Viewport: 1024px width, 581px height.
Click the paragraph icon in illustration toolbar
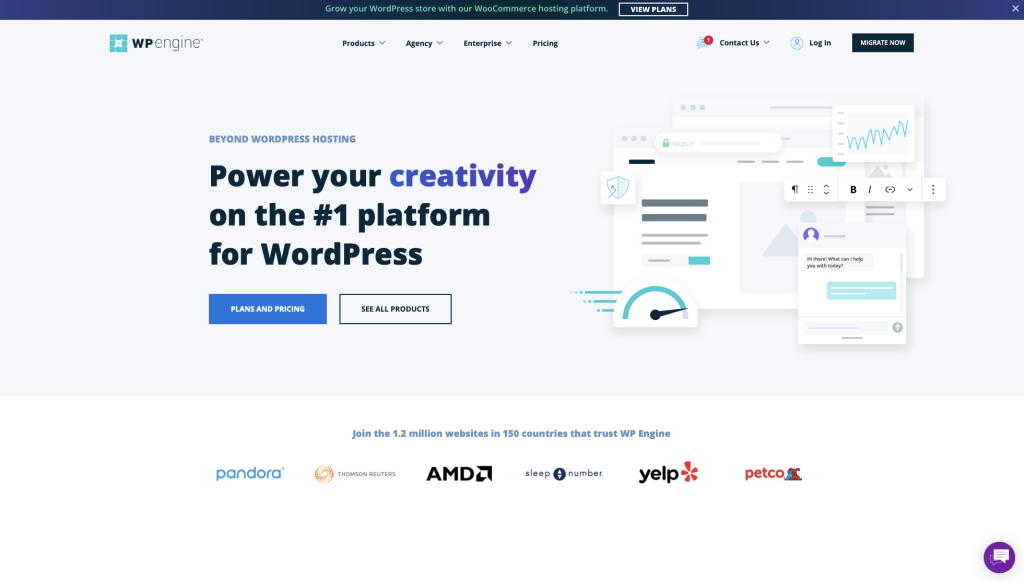[795, 189]
